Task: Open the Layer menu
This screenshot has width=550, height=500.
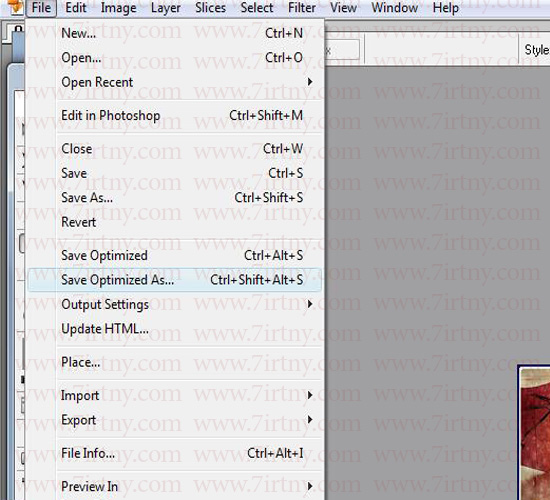Action: coord(166,8)
